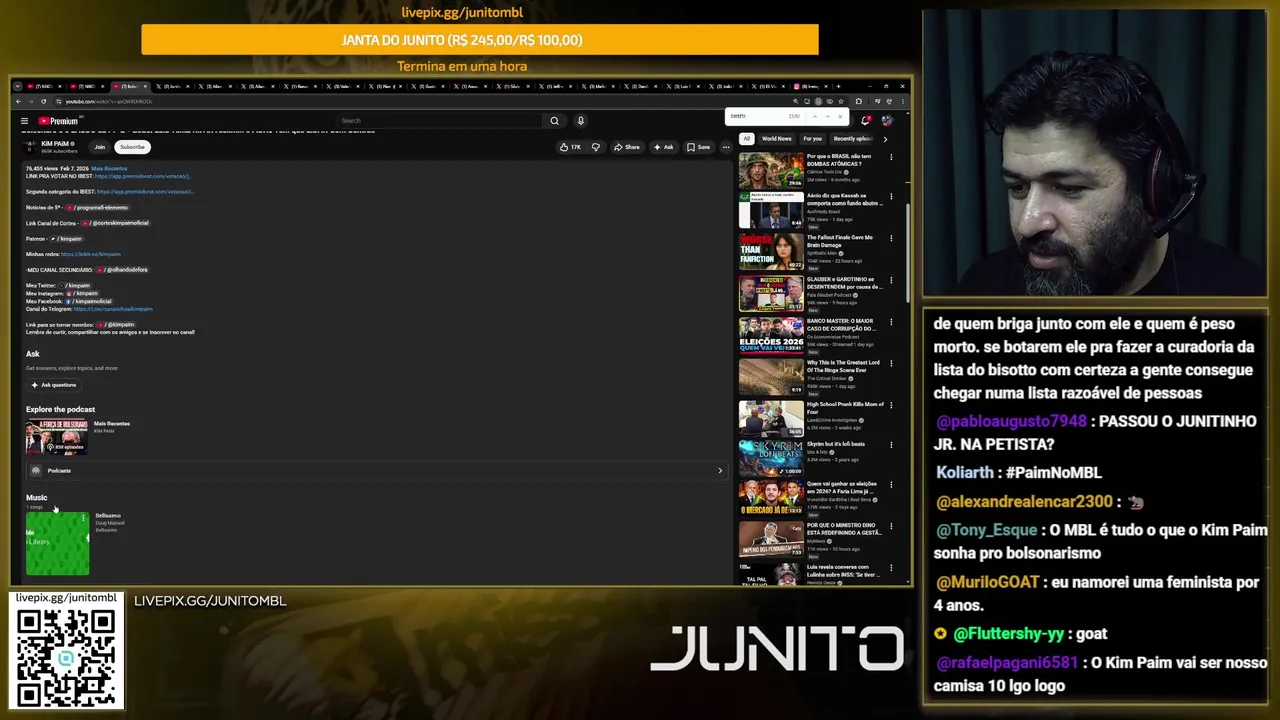
Task: Select the World News chip
Action: (776, 139)
